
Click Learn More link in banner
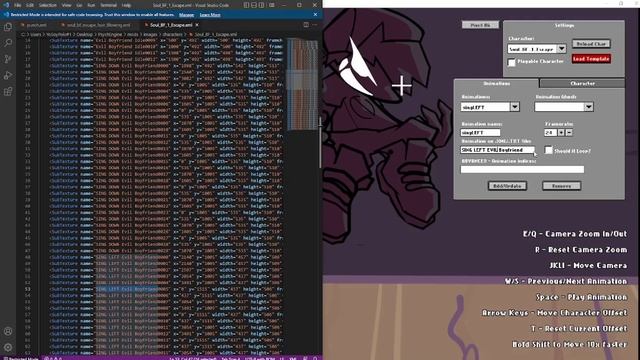(210, 15)
